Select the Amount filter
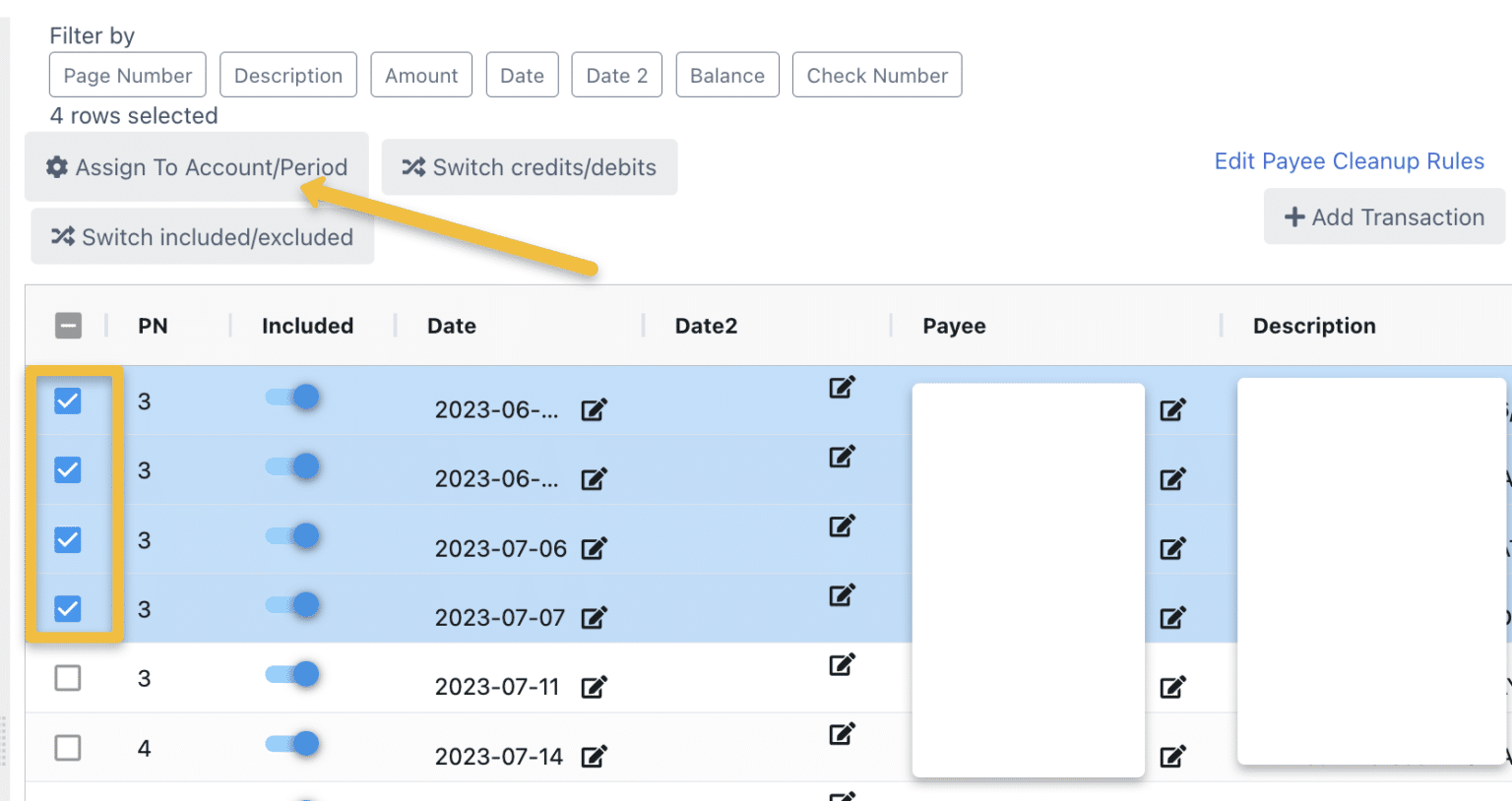The width and height of the screenshot is (1512, 801). [x=421, y=75]
